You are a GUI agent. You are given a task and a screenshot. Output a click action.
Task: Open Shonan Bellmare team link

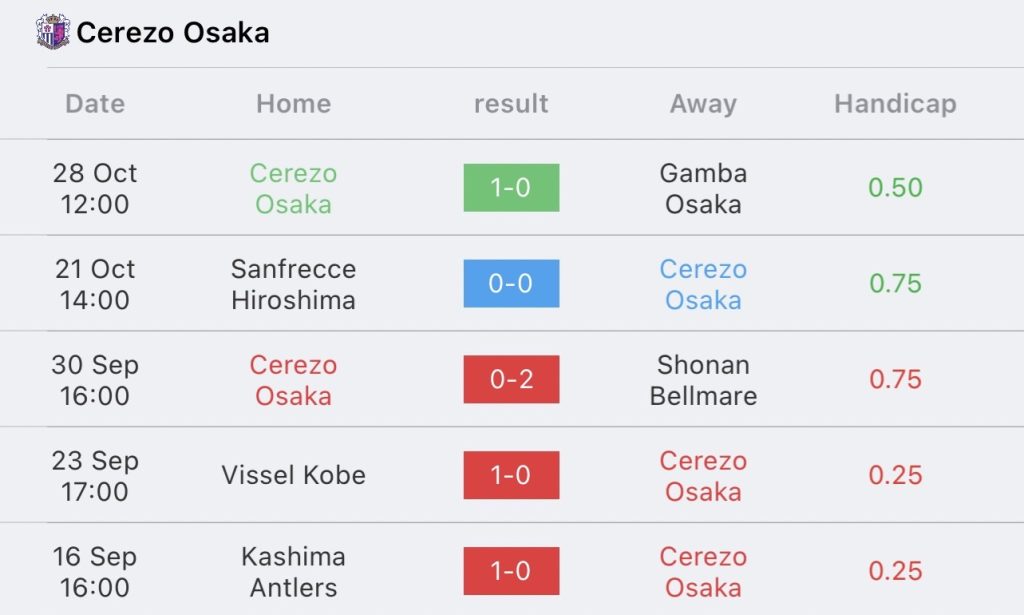pos(703,380)
